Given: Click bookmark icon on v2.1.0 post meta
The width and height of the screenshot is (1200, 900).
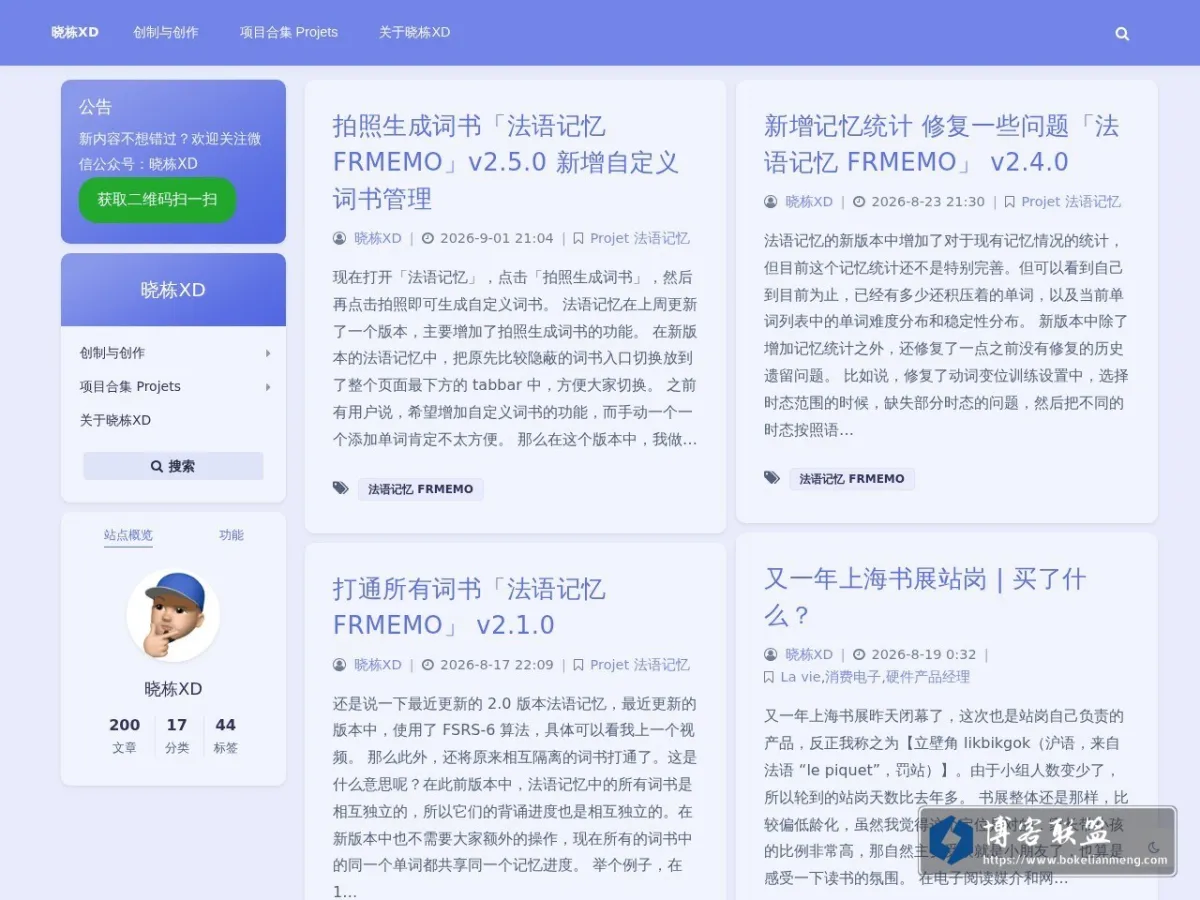Looking at the screenshot, I should point(578,664).
